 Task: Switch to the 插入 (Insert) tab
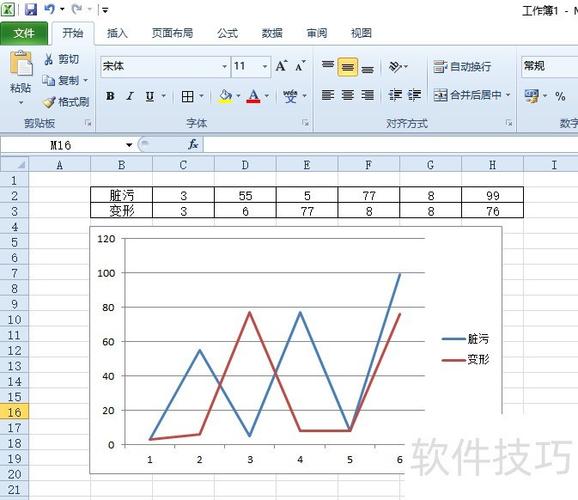coord(117,34)
